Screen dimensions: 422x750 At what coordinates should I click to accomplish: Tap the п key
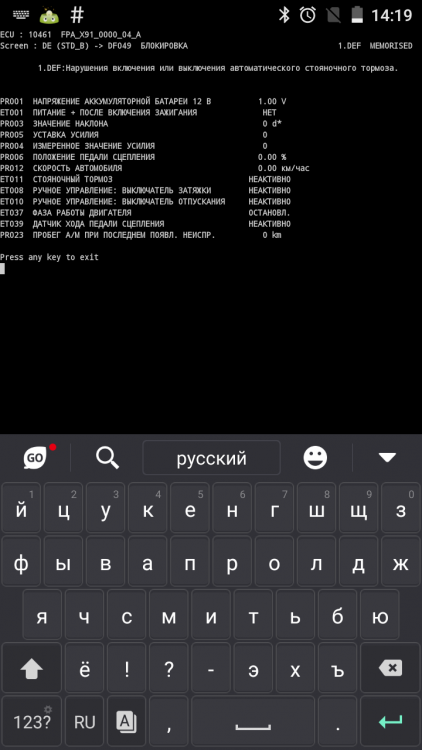coord(190,562)
